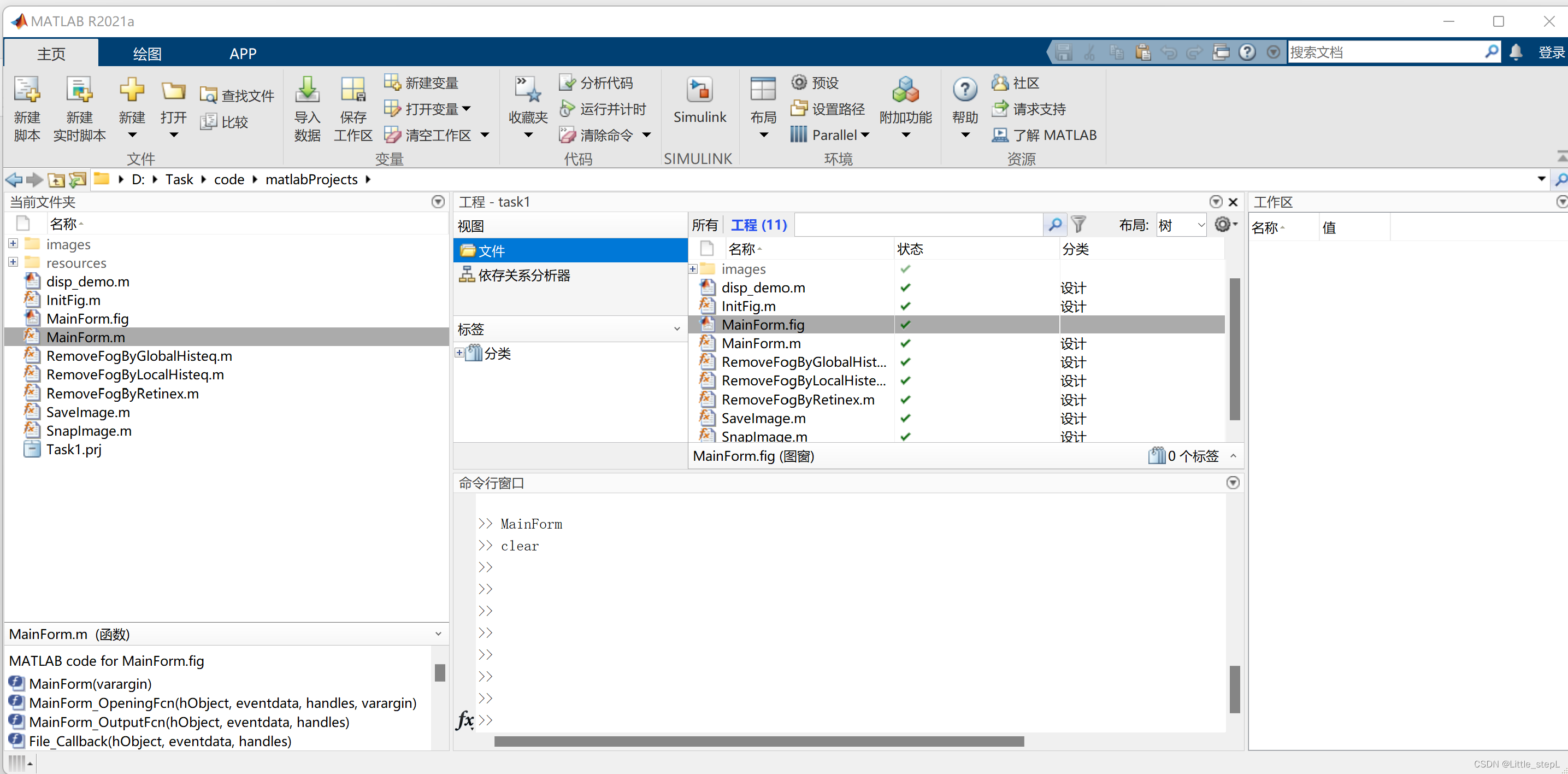Expand the images folder in current folder panel
Screen dimensions: 1568x774
pyautogui.click(x=13, y=244)
